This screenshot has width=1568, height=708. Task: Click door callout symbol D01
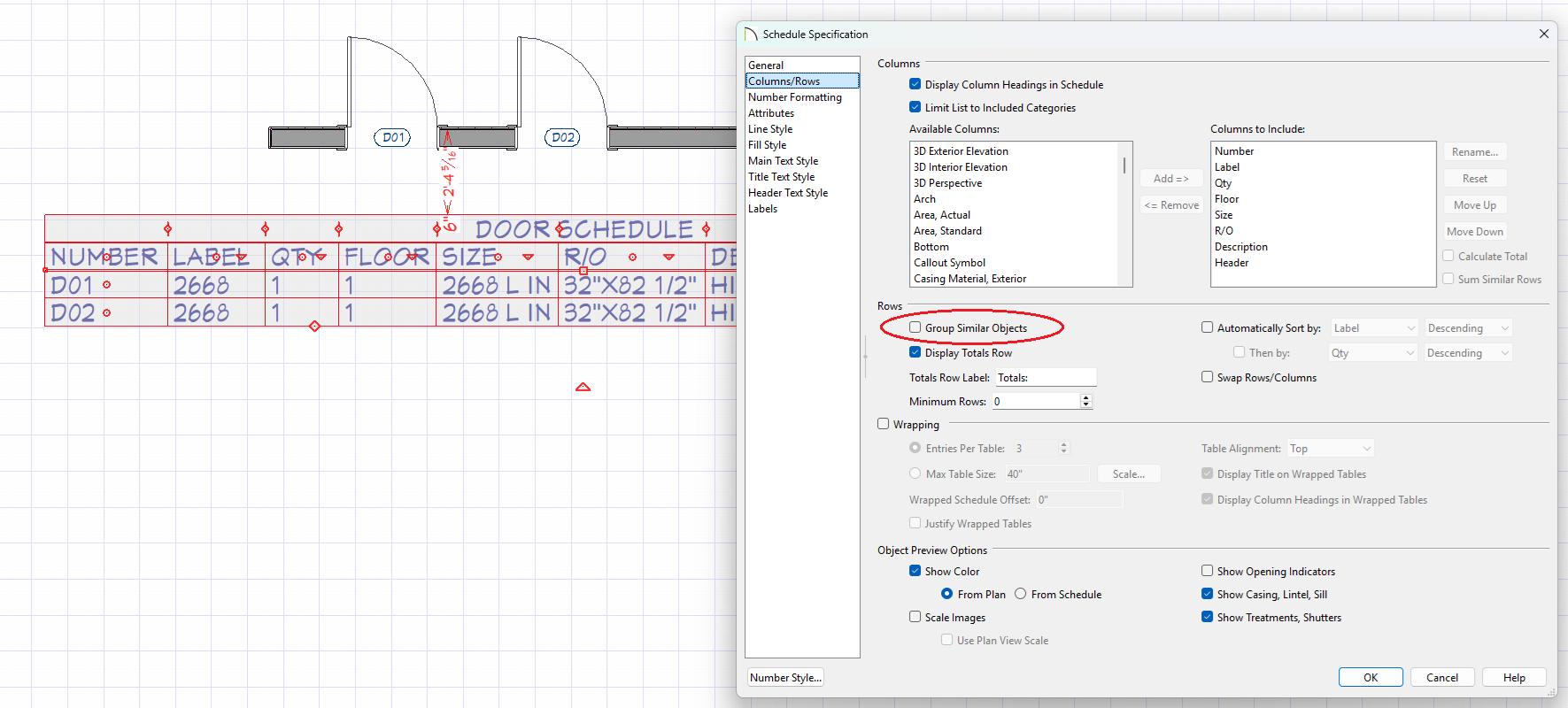(392, 137)
